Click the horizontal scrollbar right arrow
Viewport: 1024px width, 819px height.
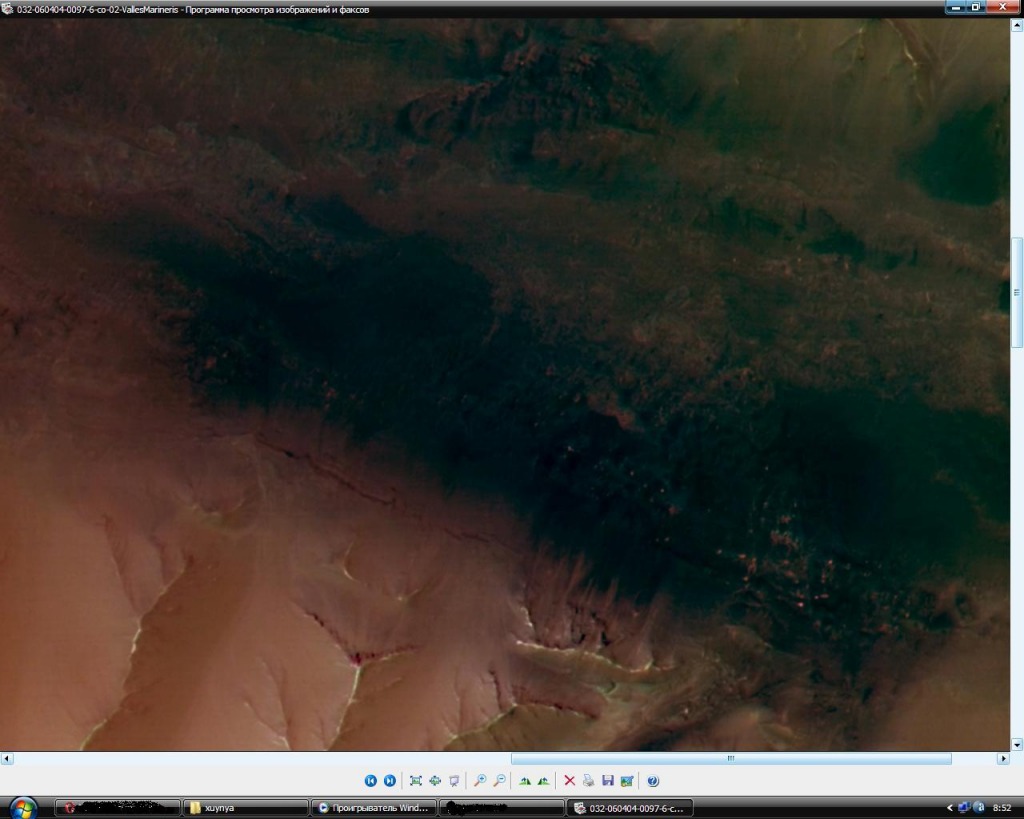pos(1003,759)
